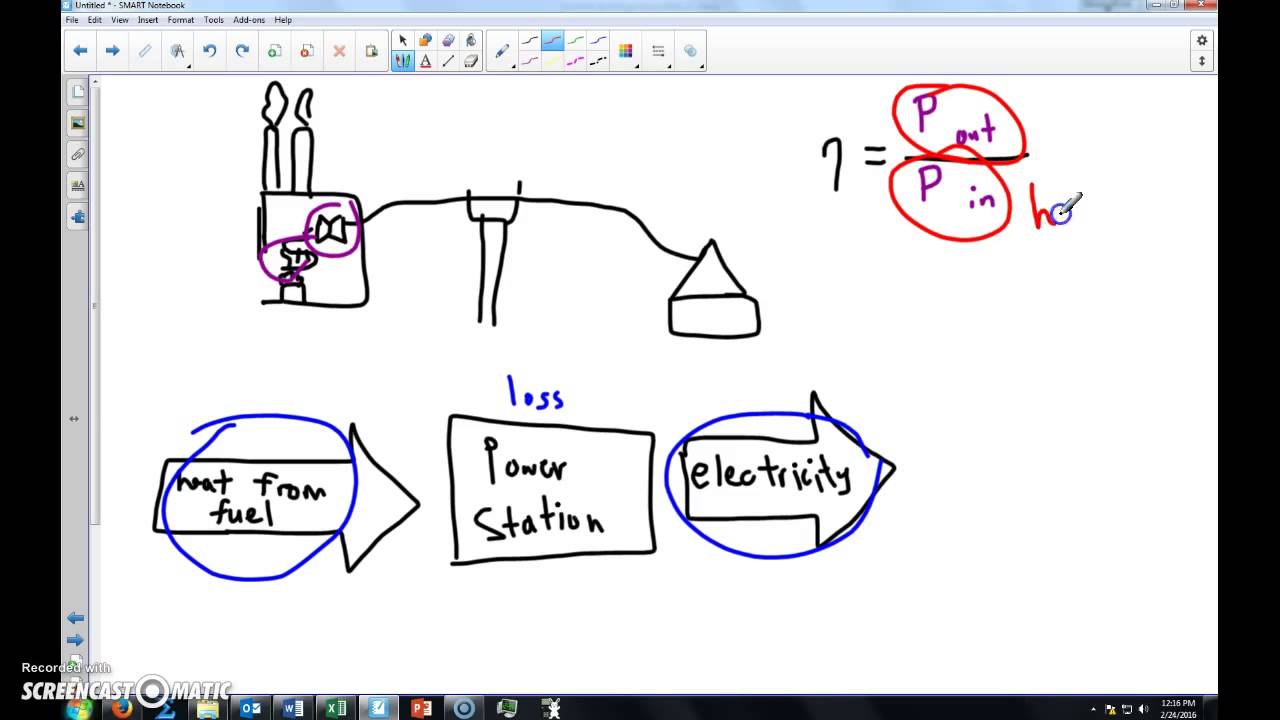This screenshot has width=1280, height=720.
Task: Open the Help menu
Action: (x=283, y=20)
